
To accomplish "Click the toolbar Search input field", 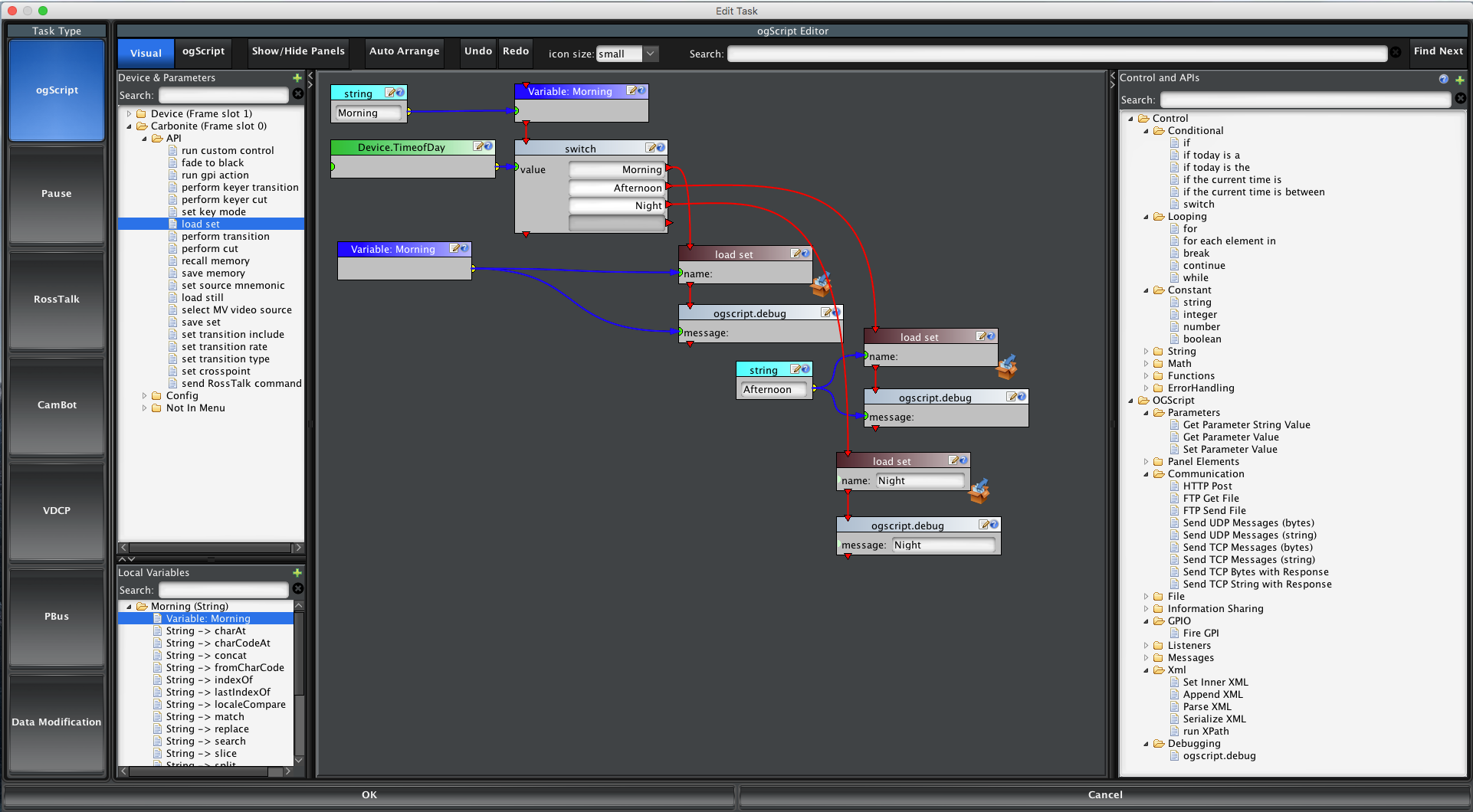I will point(1057,54).
